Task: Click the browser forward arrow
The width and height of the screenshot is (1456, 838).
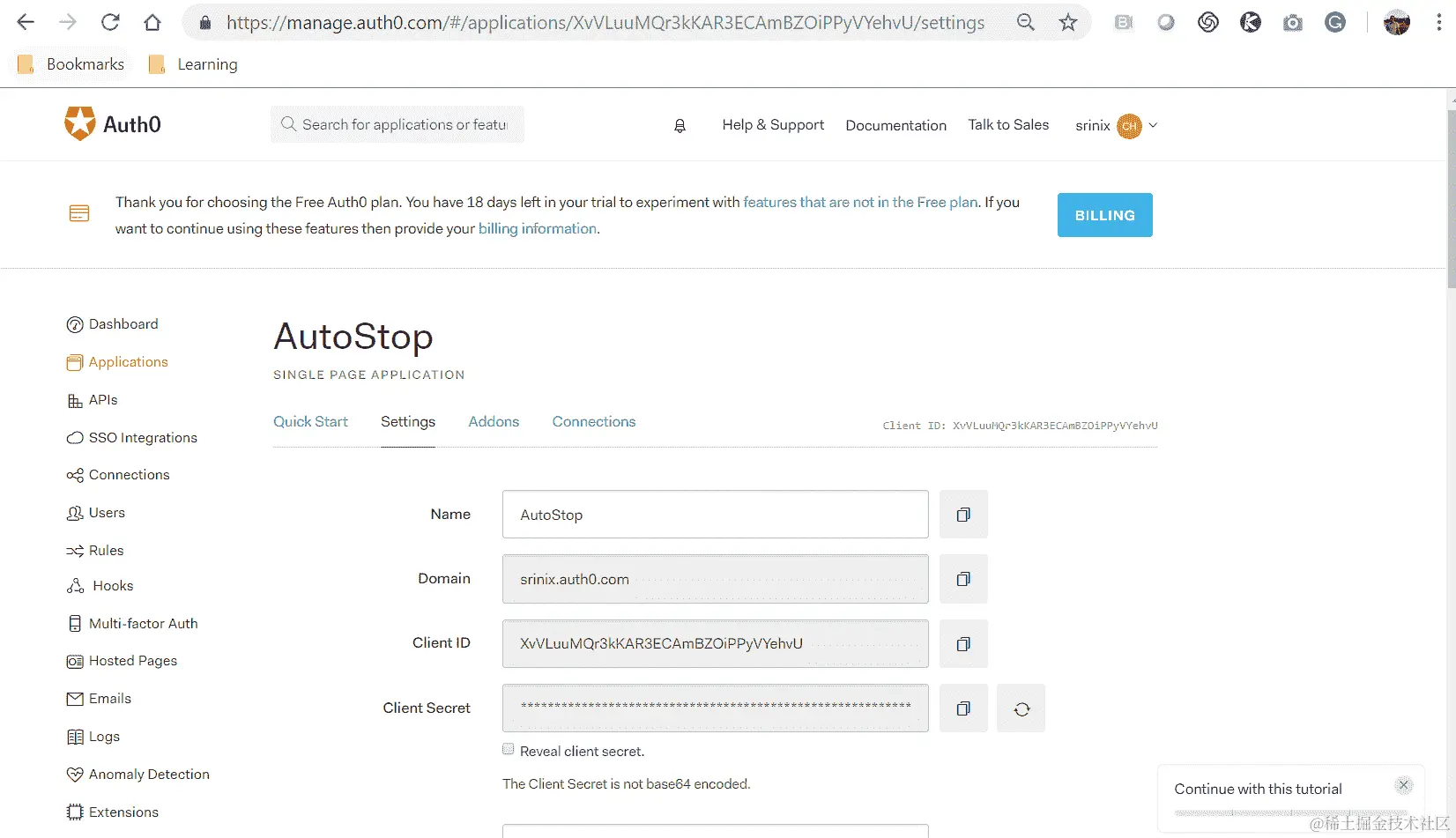Action: pyautogui.click(x=68, y=22)
